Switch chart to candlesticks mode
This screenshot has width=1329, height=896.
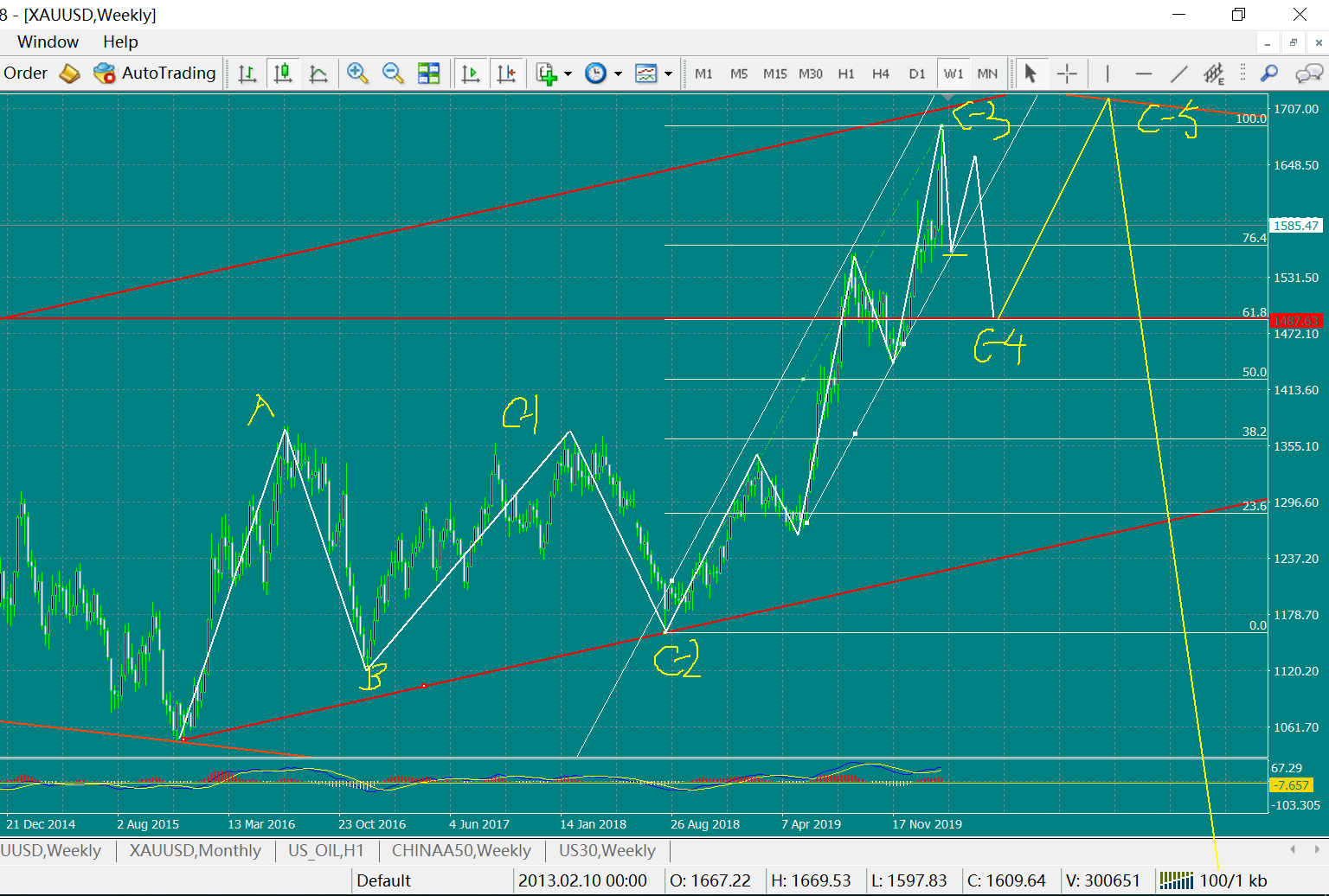[283, 74]
